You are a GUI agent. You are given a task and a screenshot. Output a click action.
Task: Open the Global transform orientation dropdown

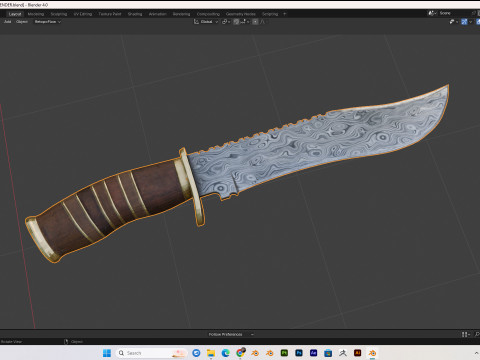click(209, 22)
